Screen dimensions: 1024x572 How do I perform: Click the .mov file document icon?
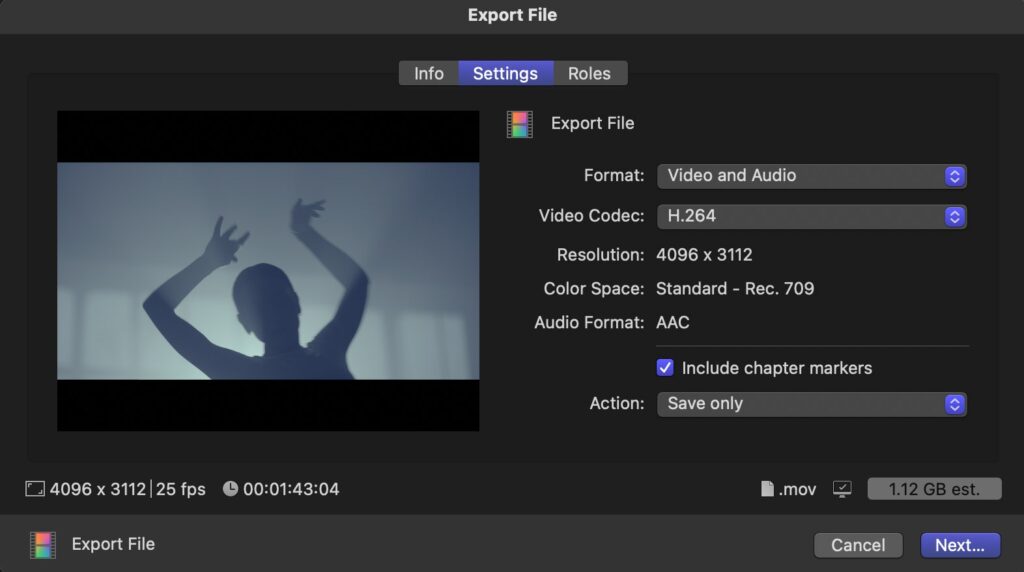pos(767,489)
